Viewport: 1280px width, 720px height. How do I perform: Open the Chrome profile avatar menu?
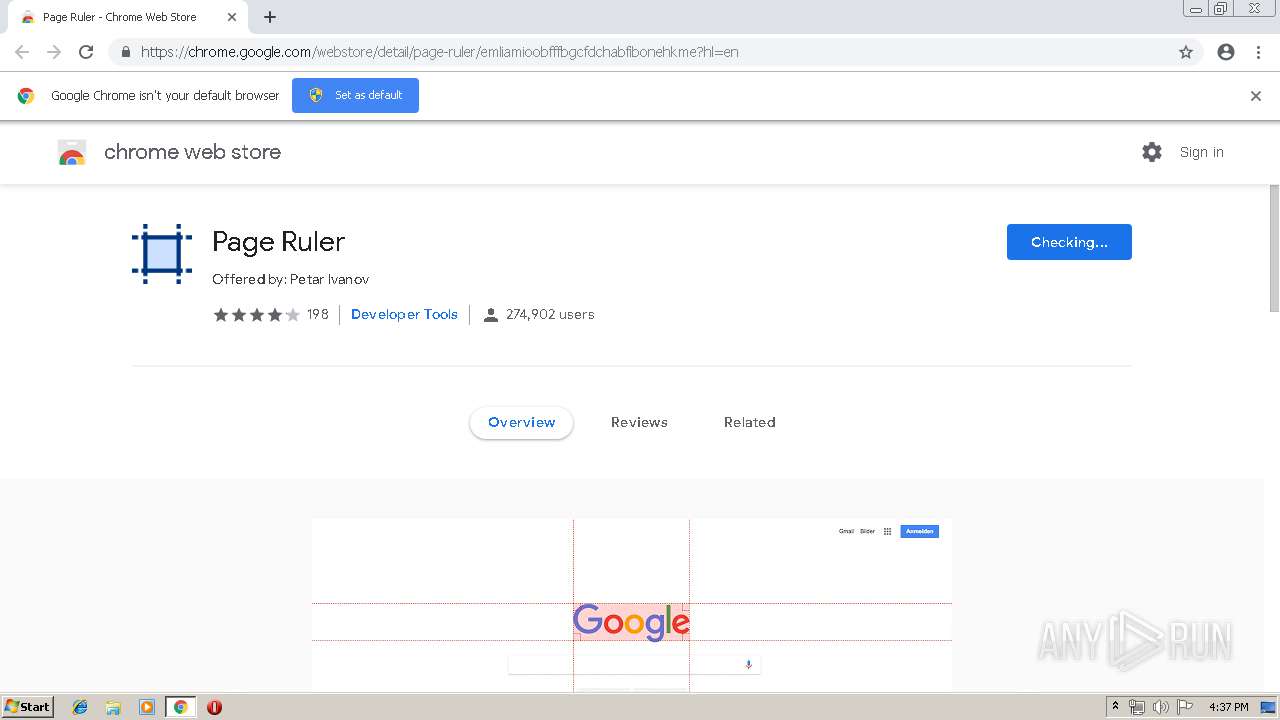point(1226,52)
